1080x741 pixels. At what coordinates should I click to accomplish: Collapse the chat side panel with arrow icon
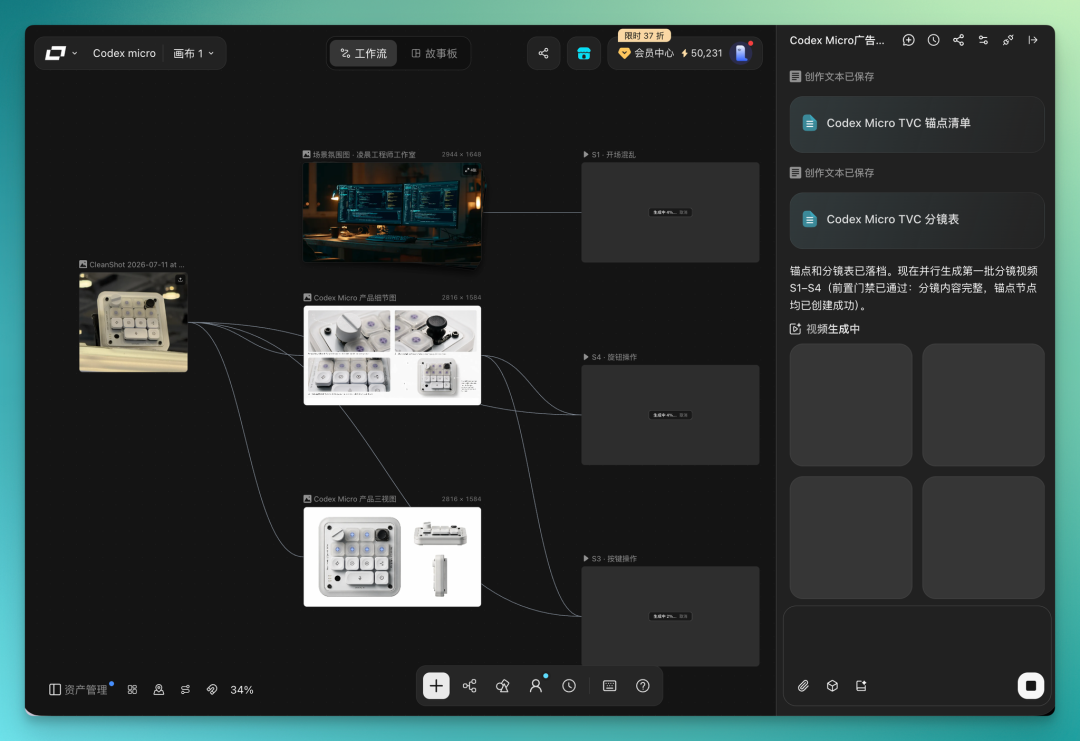[1032, 40]
